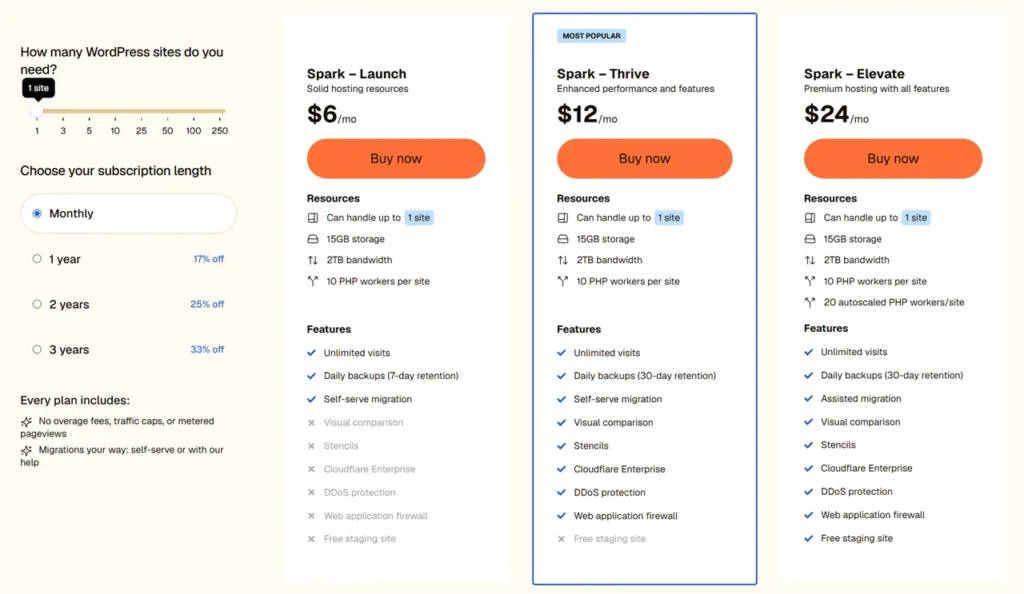This screenshot has width=1024, height=594.
Task: Click the PHP workers icon in Spark – Launch
Action: (x=313, y=281)
